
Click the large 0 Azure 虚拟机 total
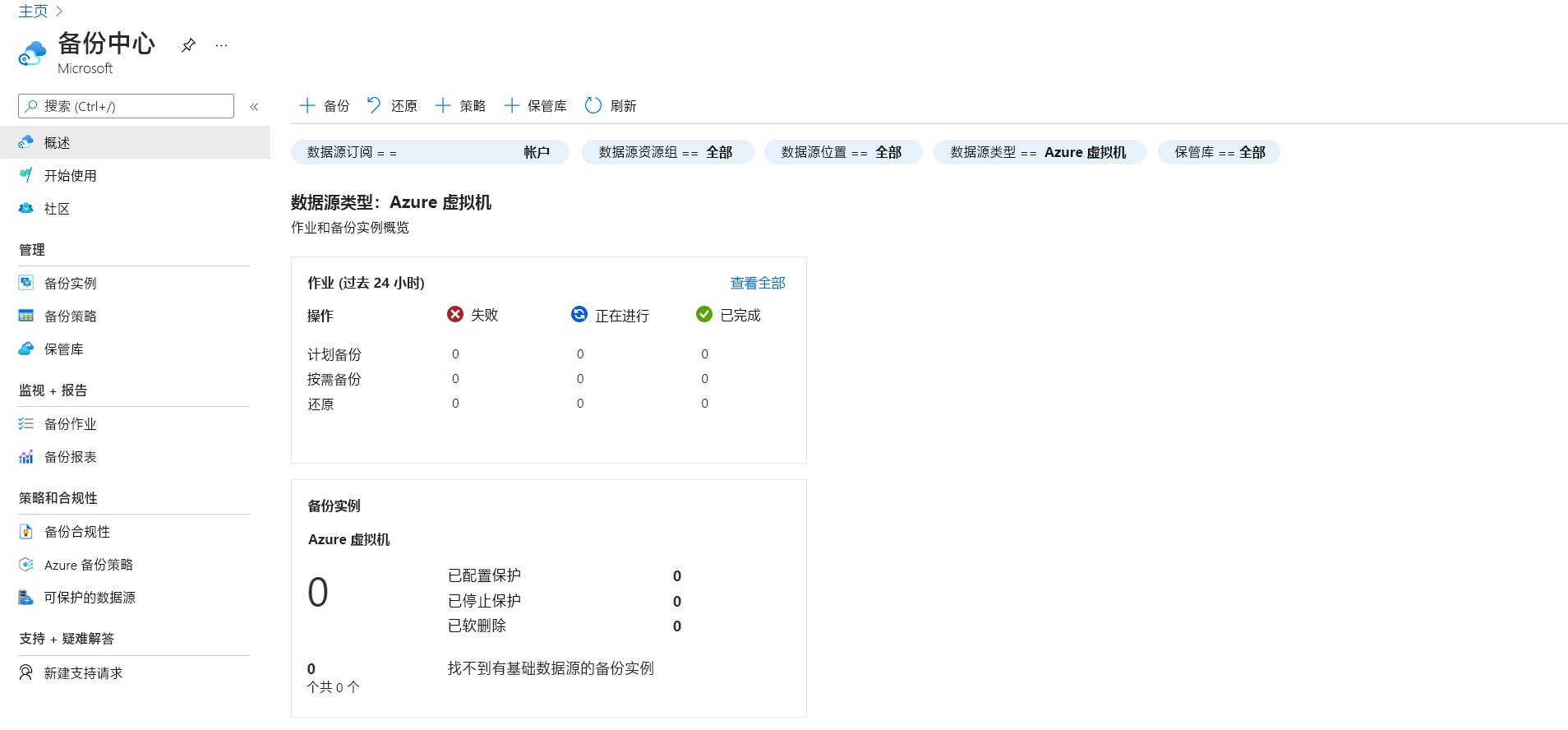[318, 592]
